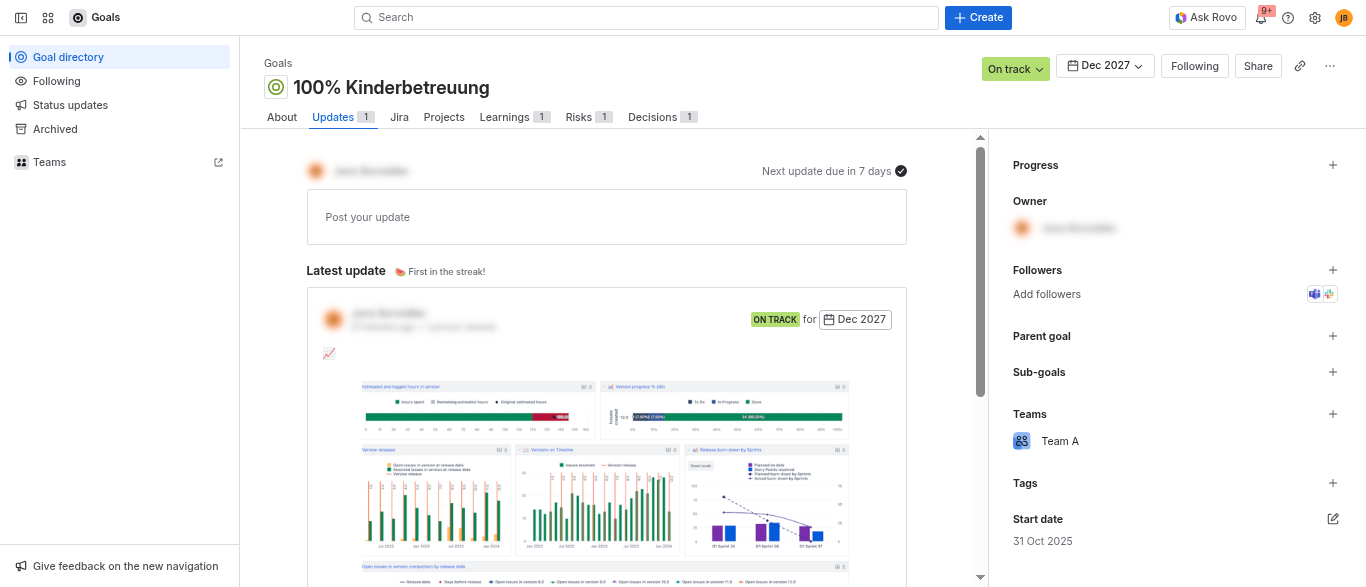Add a sub-goal with the plus icon

(x=1333, y=372)
